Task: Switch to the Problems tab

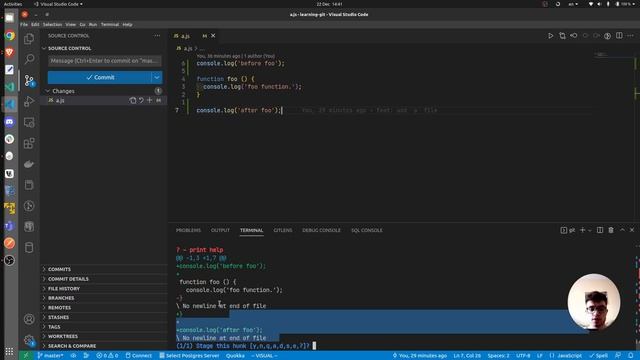Action: coord(188,230)
